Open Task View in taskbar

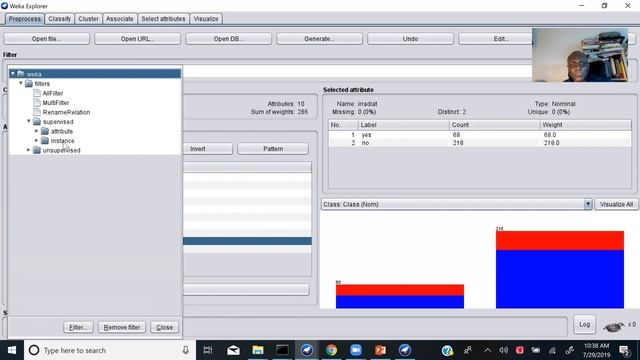[208, 350]
